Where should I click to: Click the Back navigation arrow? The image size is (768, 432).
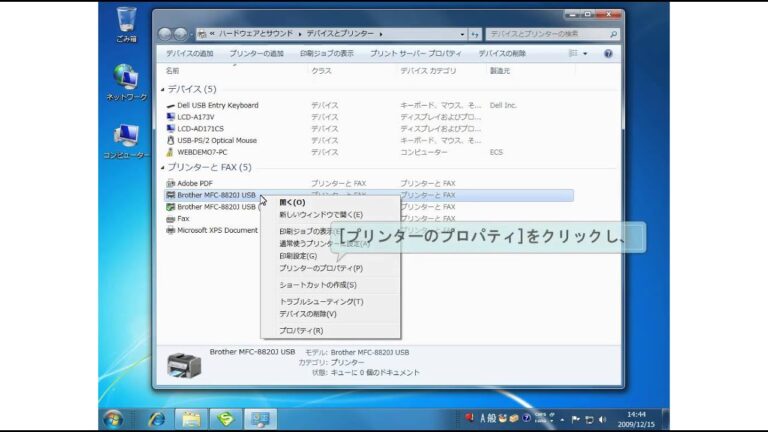coord(165,34)
